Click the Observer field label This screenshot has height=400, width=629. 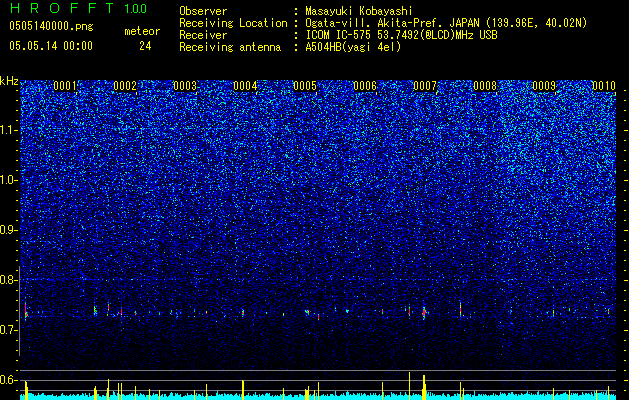(203, 11)
